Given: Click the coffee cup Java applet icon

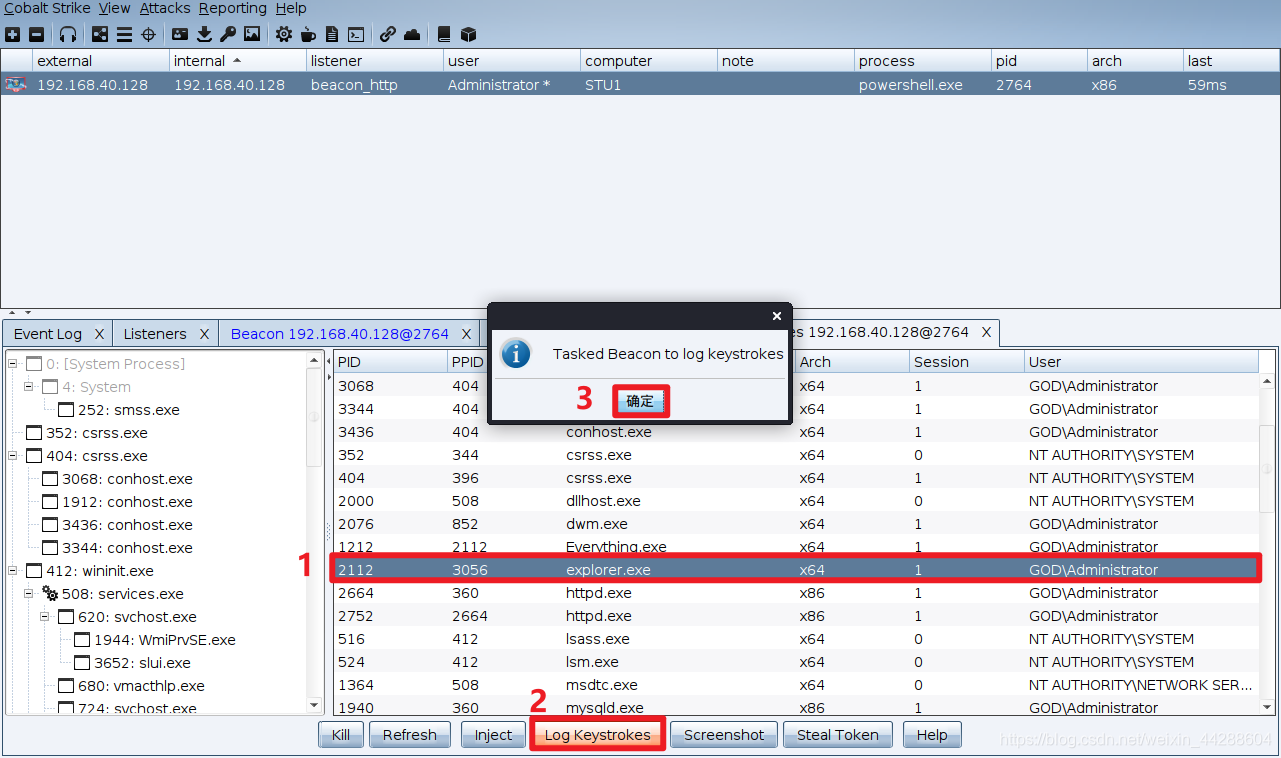Looking at the screenshot, I should point(308,34).
